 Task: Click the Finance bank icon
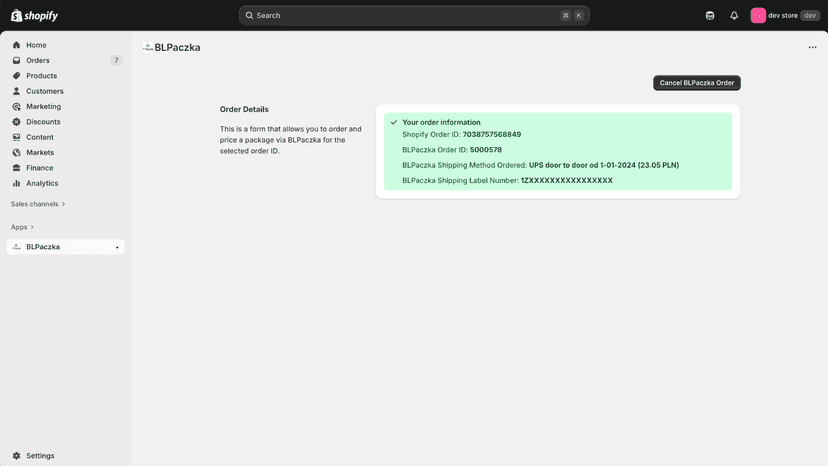coord(16,167)
